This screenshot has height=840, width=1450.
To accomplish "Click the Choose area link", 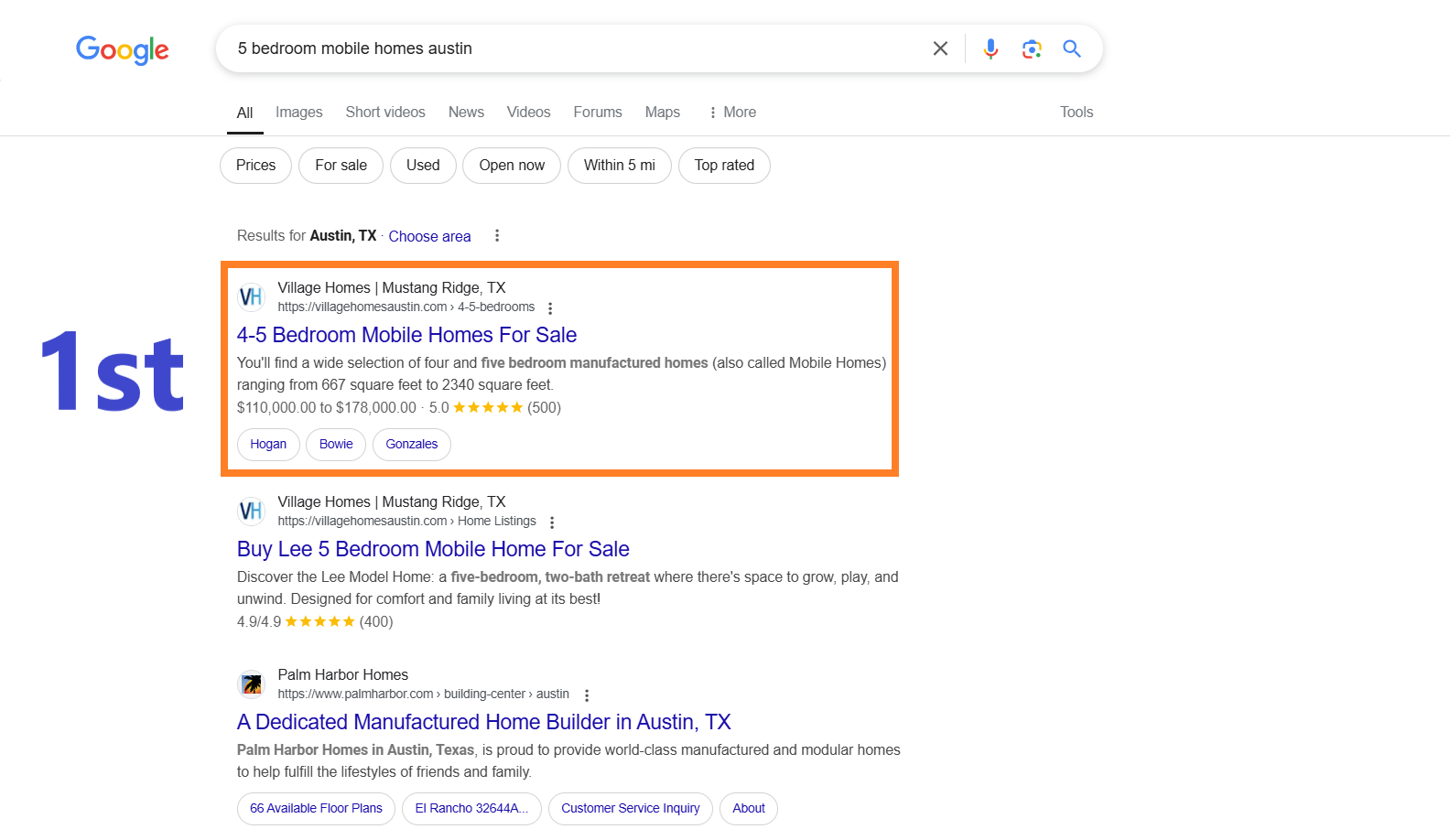I will click(x=429, y=236).
